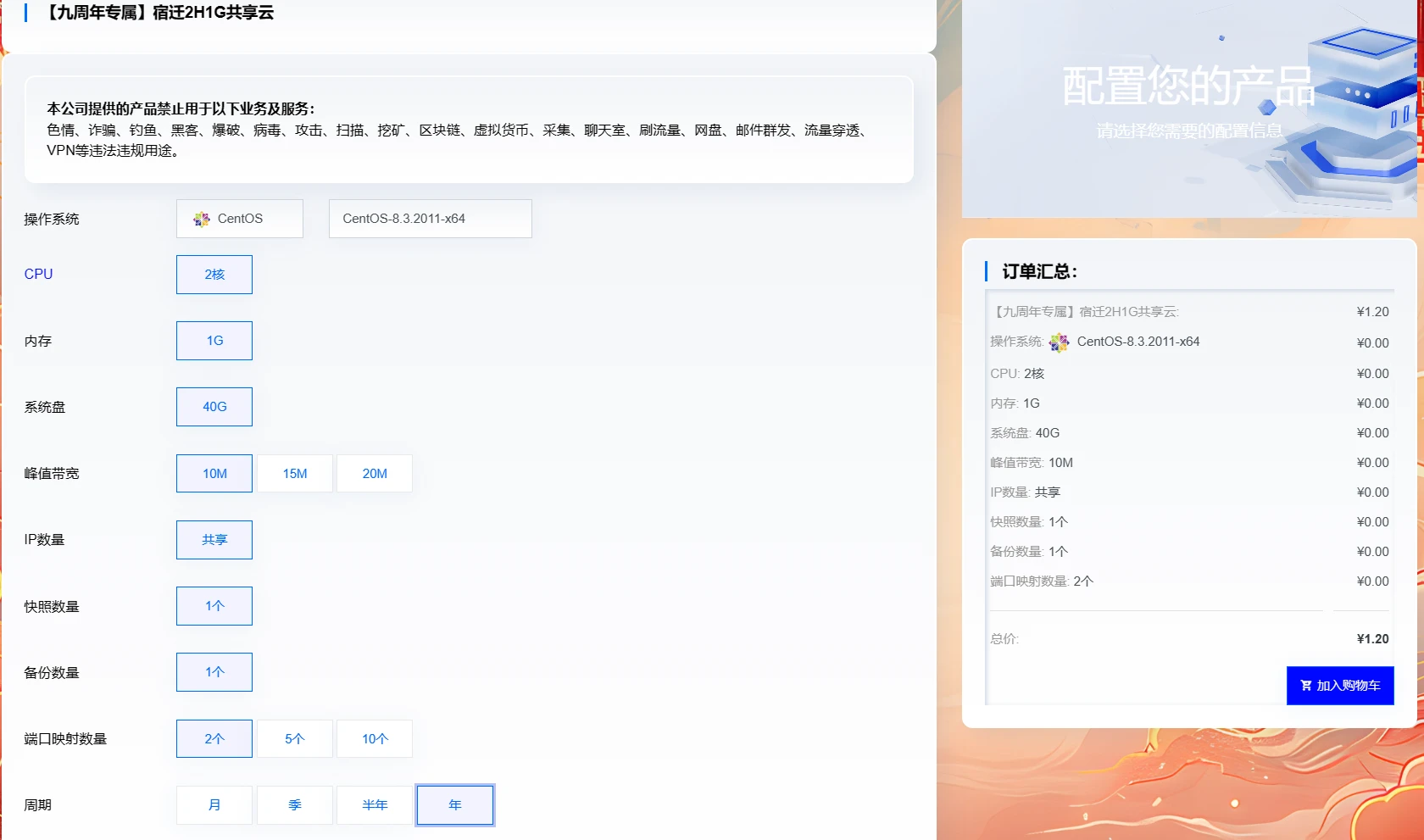The image size is (1424, 840).
Task: Open the CentOS-8.3.2011-x64 version dropdown
Action: click(430, 219)
